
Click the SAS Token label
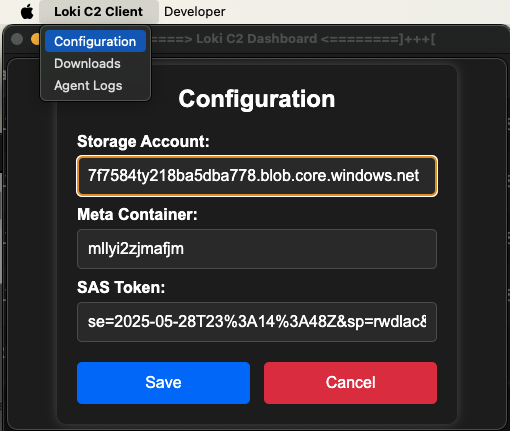tap(121, 287)
